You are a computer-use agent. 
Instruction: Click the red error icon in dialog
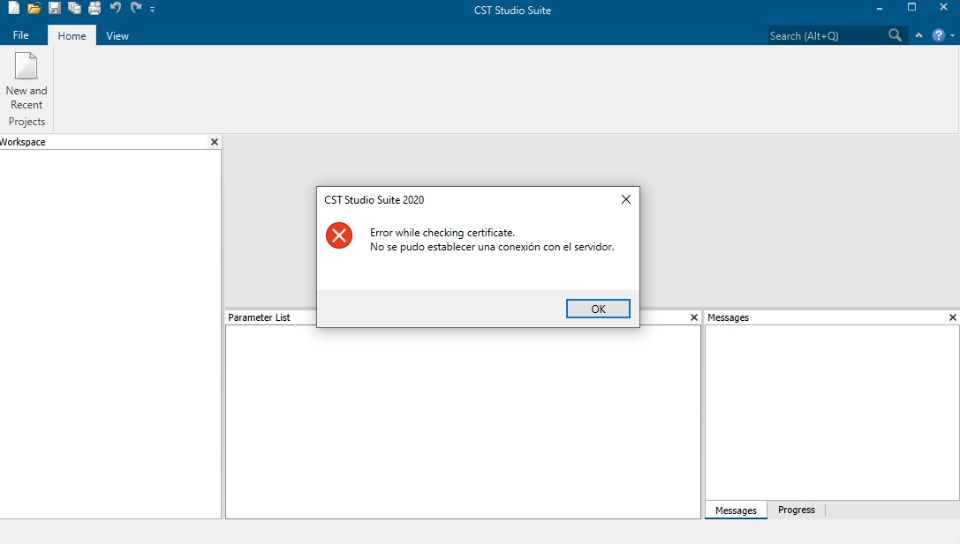(x=339, y=236)
